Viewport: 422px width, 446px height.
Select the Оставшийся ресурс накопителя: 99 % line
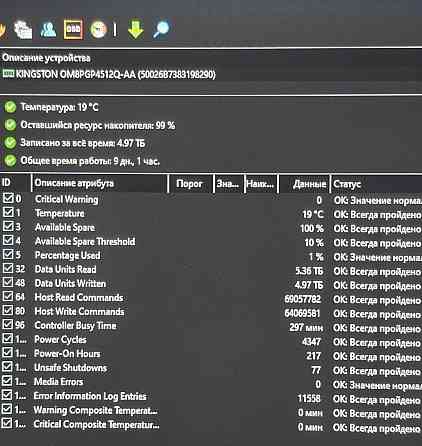pos(98,125)
